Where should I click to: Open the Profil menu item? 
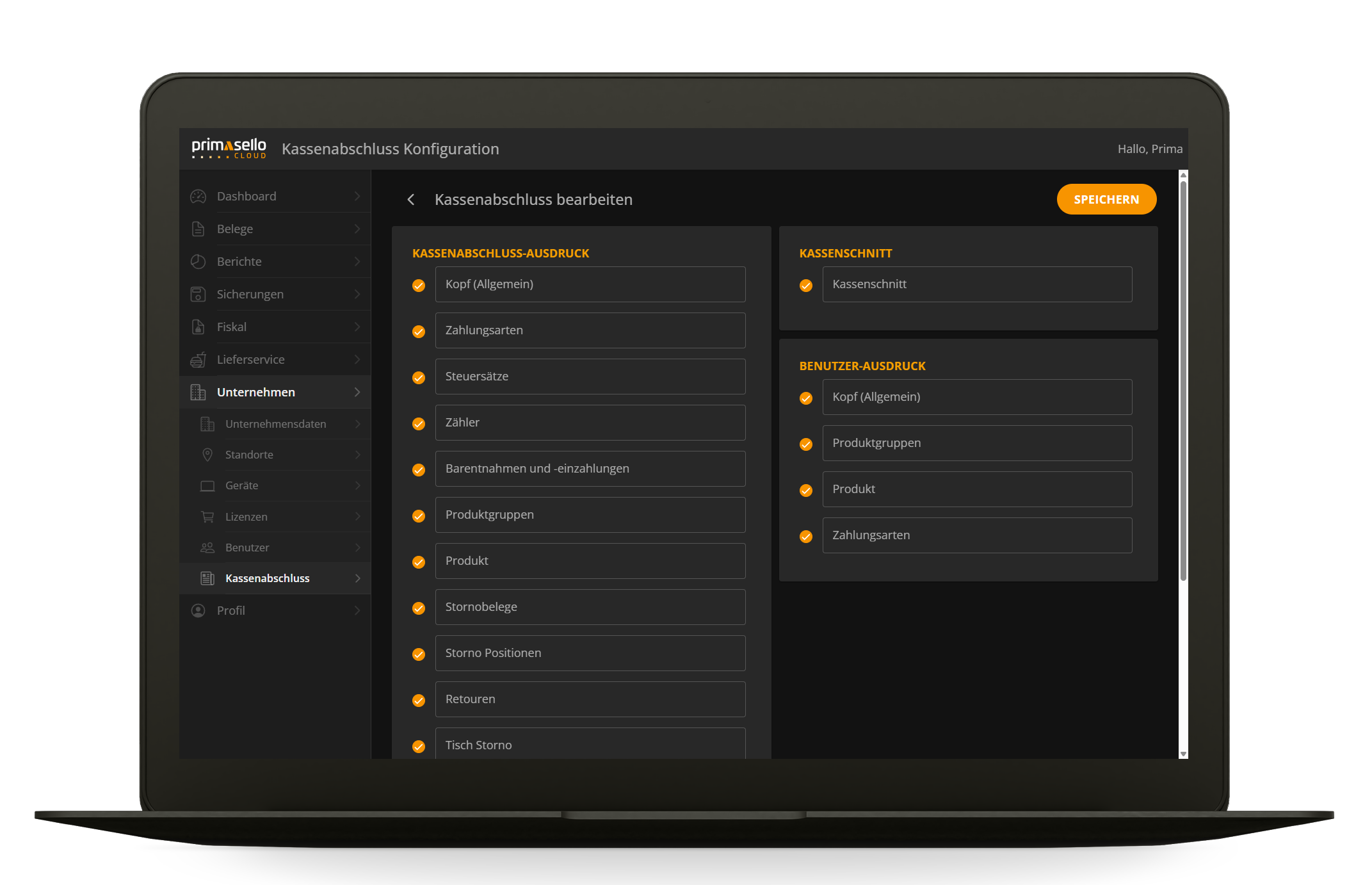click(x=230, y=610)
